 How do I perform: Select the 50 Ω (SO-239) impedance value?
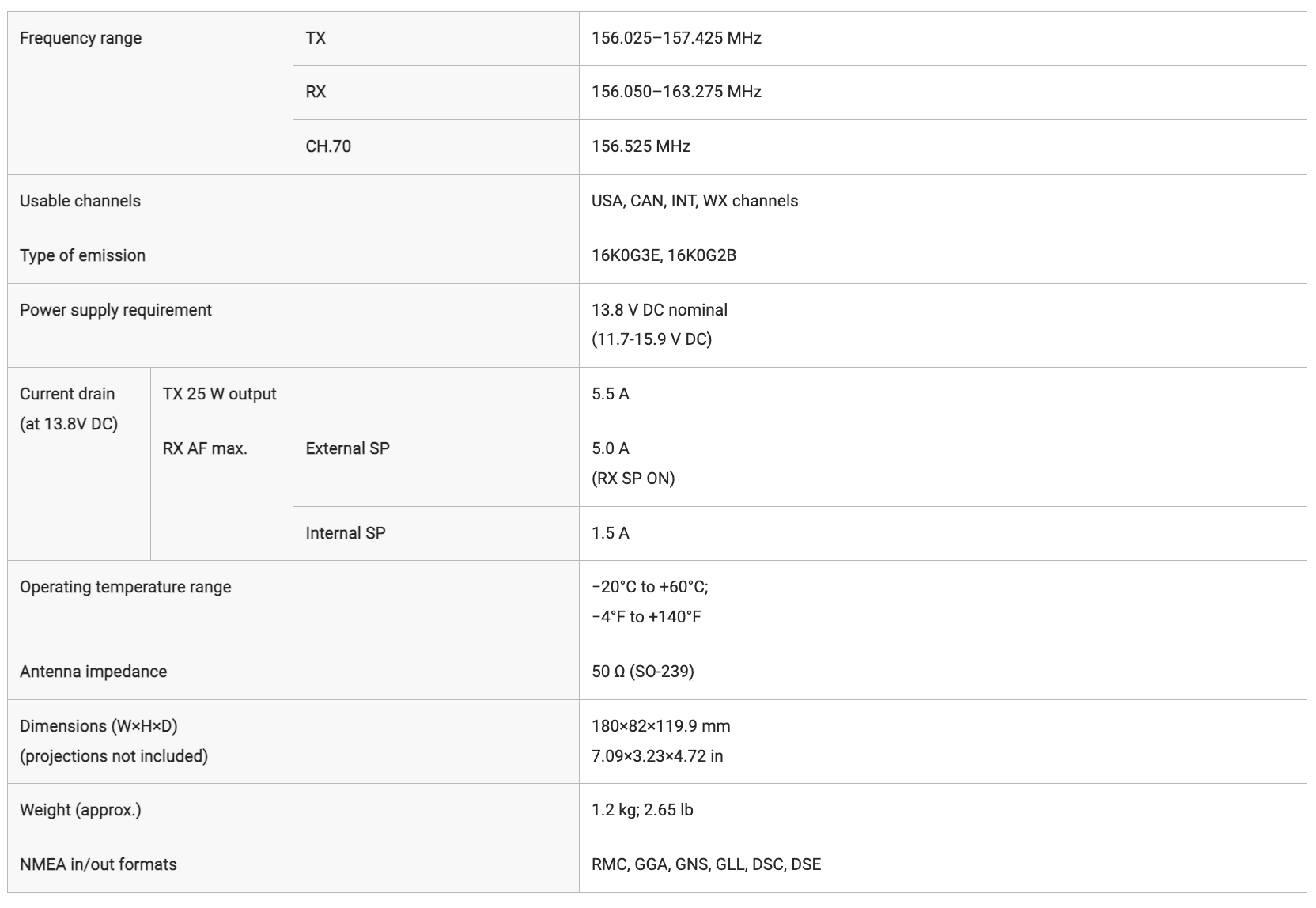(x=642, y=672)
